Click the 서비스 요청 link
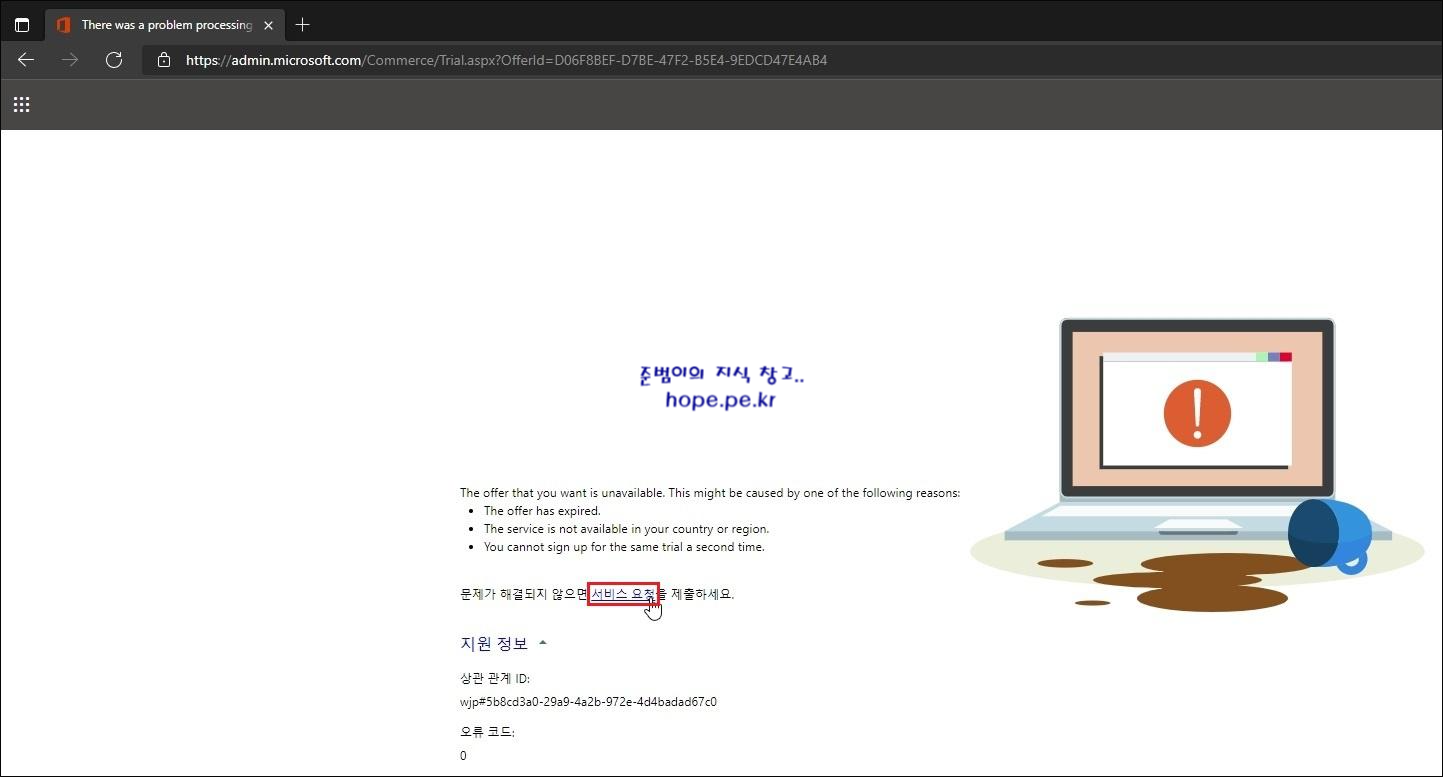Screen dimensions: 1443x777 coord(623,594)
